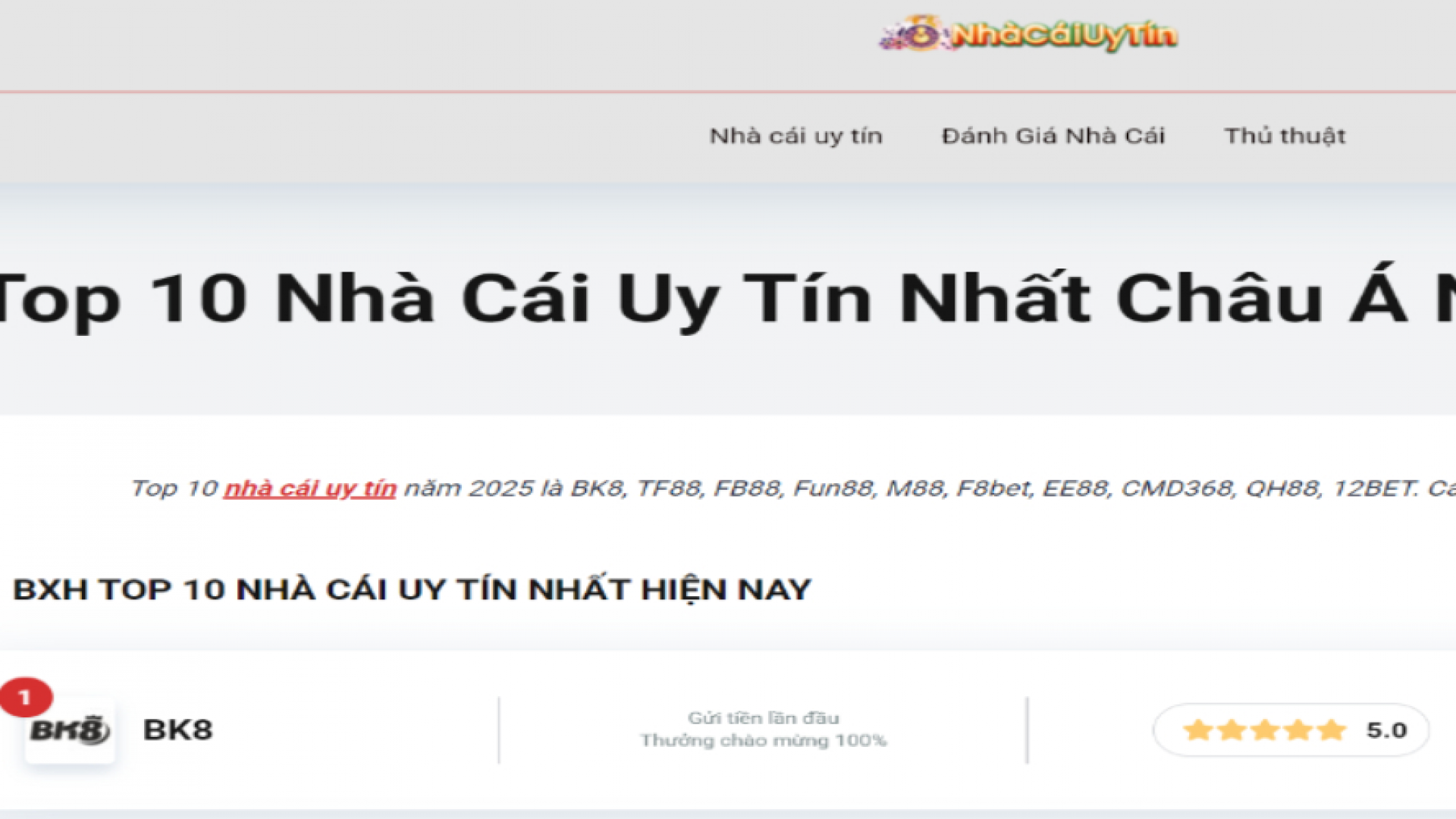
Task: Click the Top 10 Nhà Cái heading
Action: click(726, 299)
